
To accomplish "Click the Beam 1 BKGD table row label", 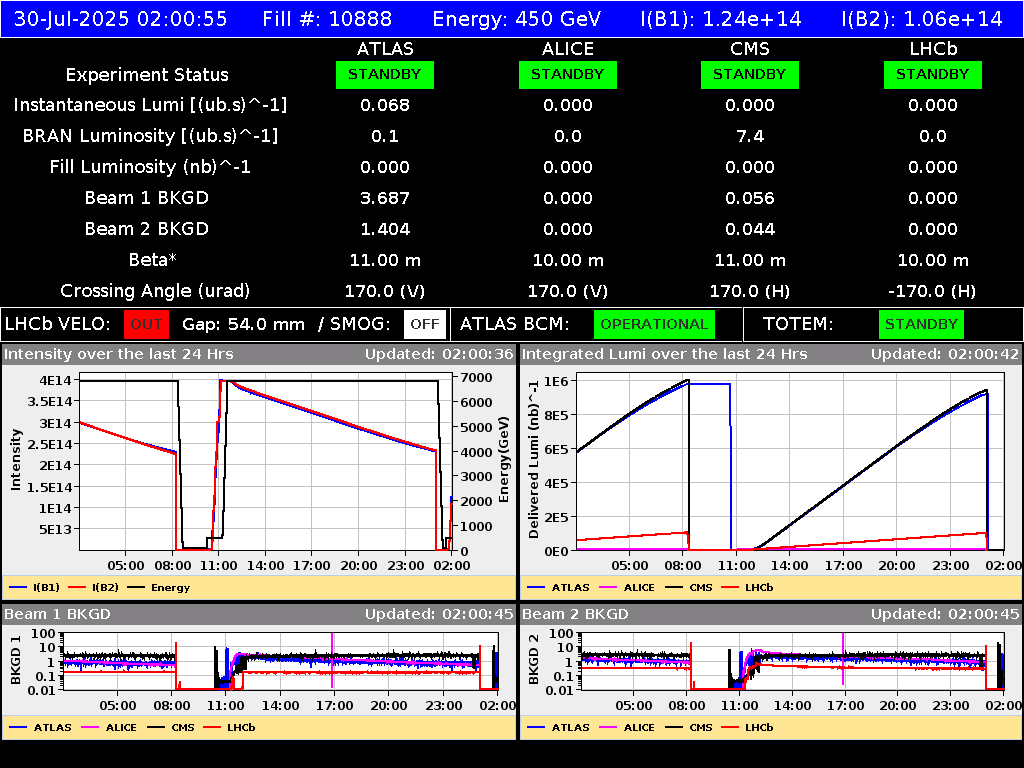I will coord(147,198).
